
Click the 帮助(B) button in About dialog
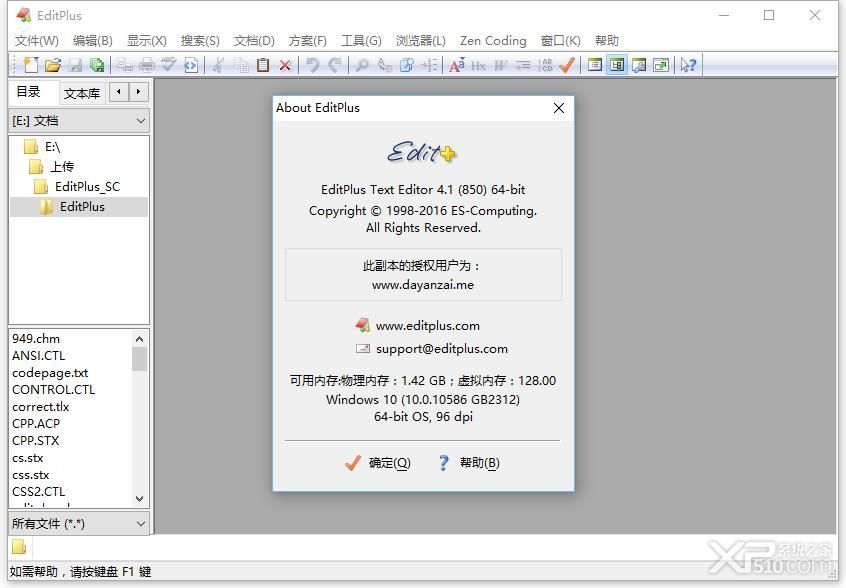pyautogui.click(x=469, y=463)
